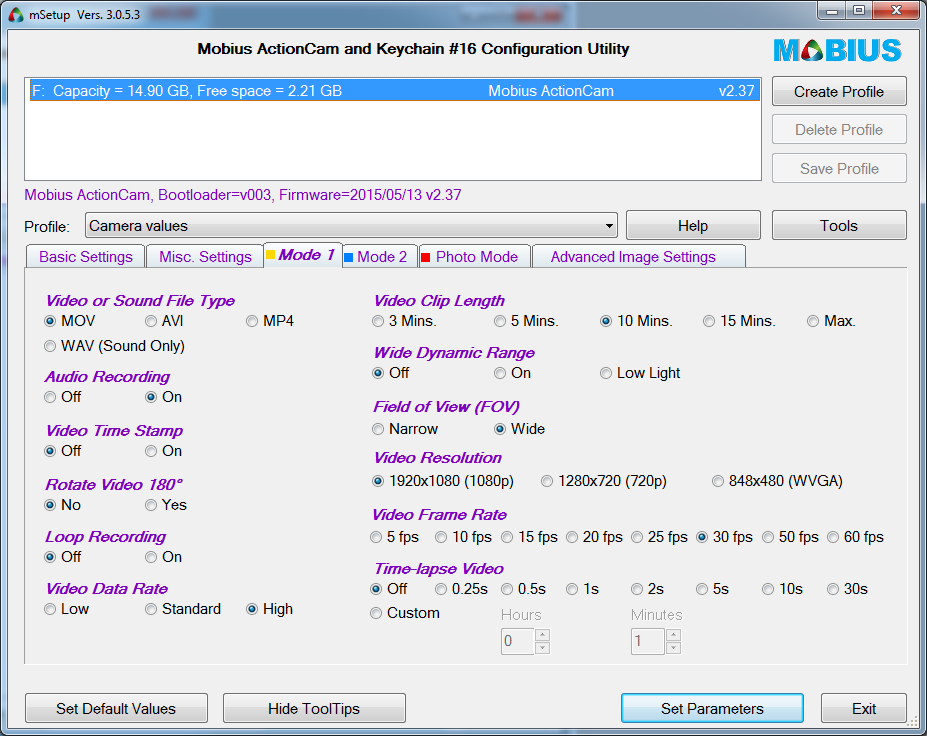This screenshot has width=927, height=736.
Task: Select 5 Mins. clip length
Action: [527, 321]
